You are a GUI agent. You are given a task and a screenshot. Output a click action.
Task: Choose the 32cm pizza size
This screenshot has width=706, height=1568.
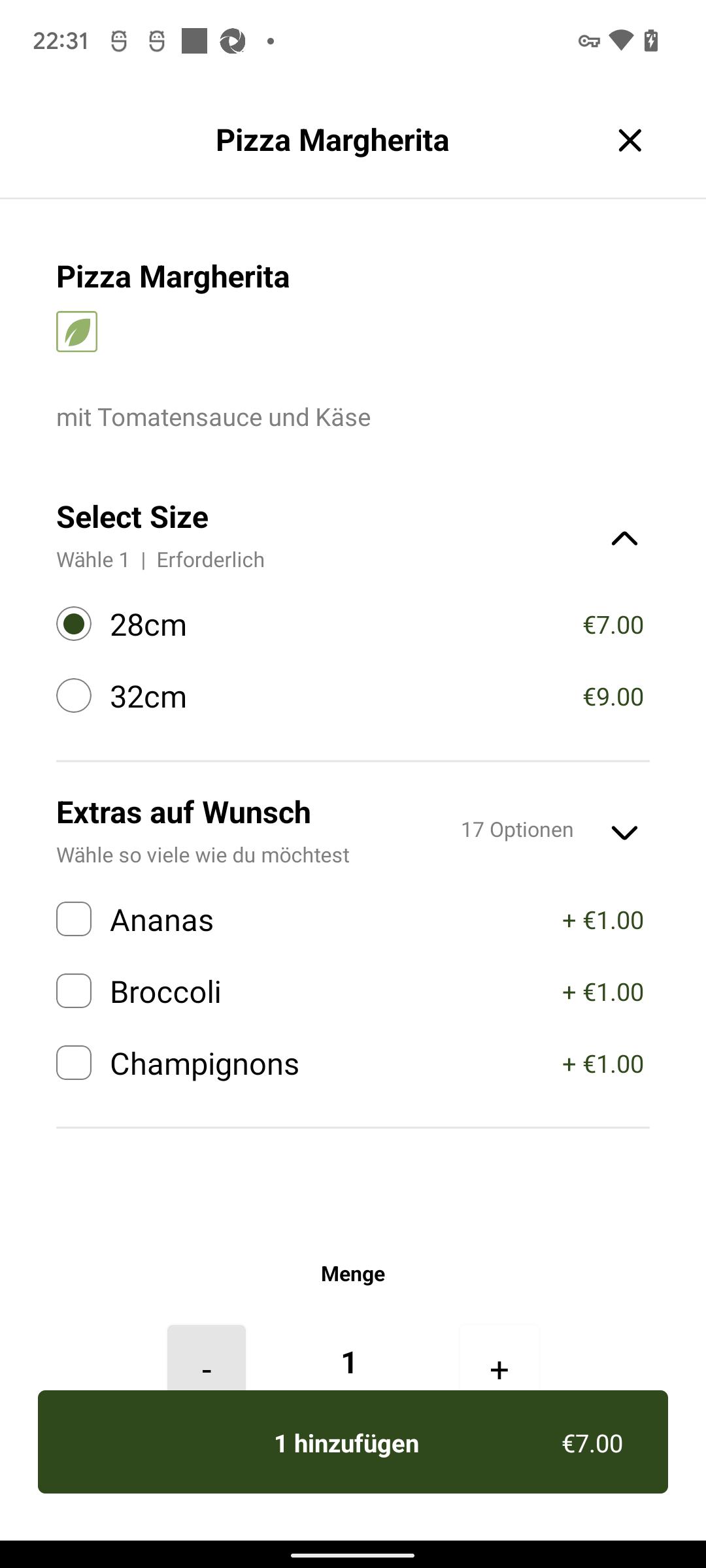pyautogui.click(x=74, y=696)
